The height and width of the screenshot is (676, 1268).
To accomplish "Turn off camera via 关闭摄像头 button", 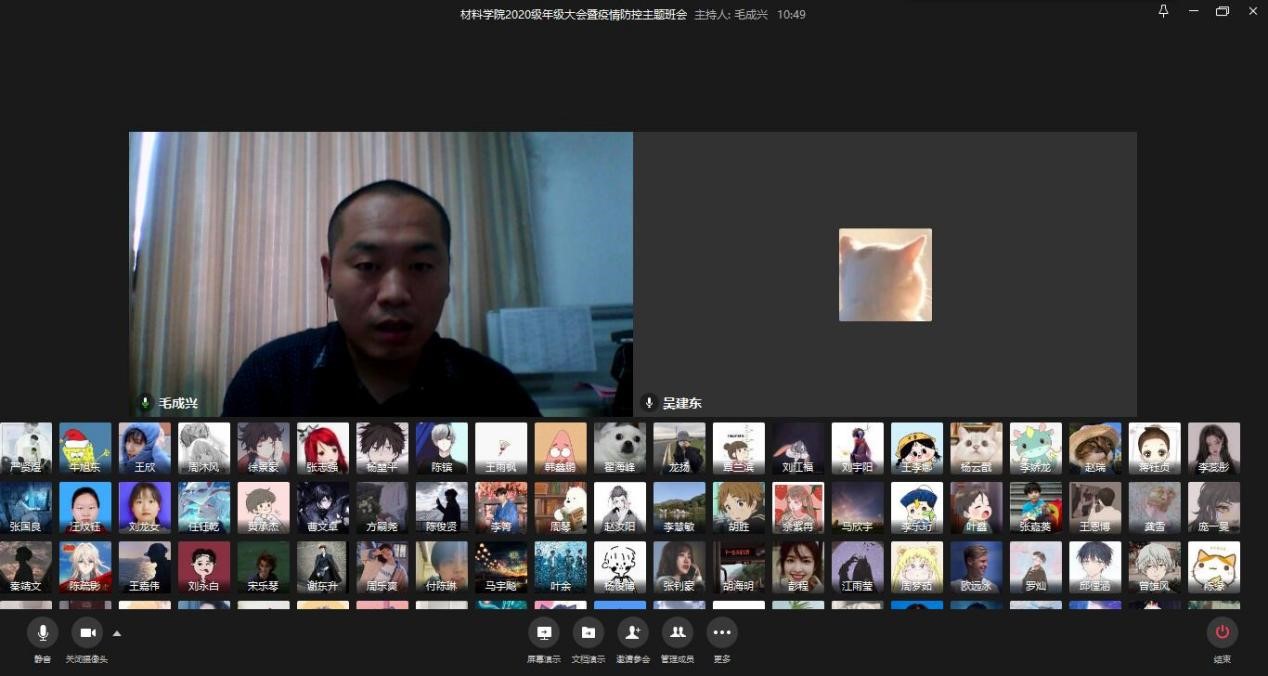I will coord(87,633).
